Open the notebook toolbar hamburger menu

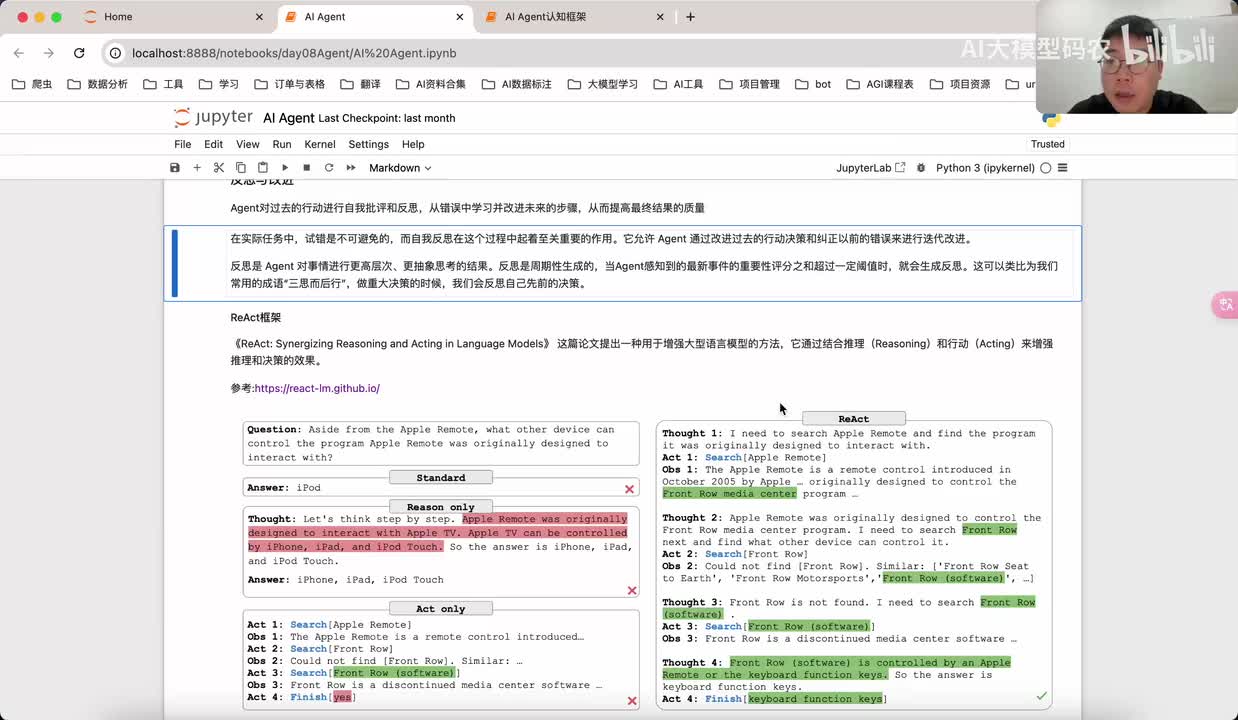click(x=1063, y=168)
